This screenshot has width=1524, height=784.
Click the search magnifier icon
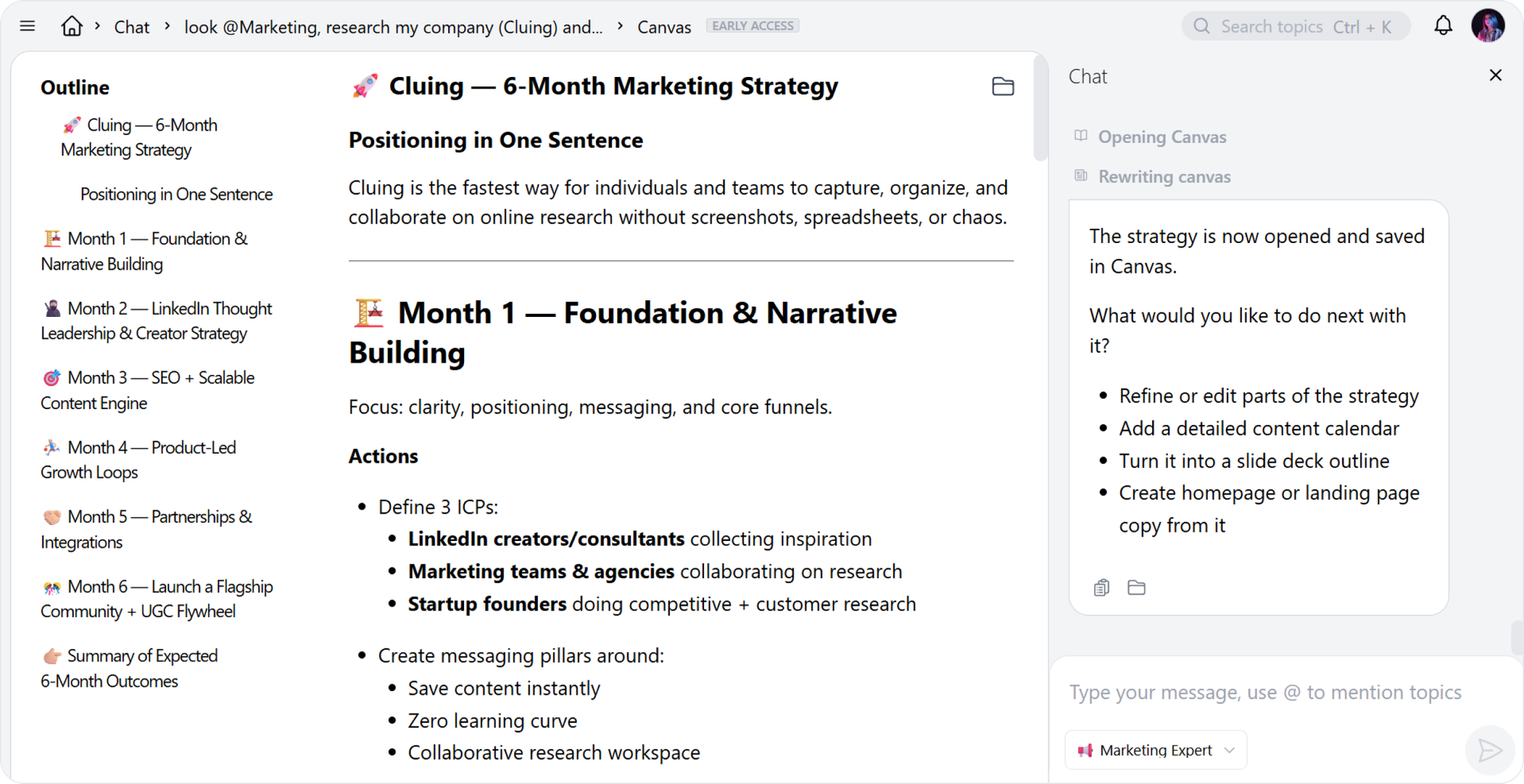pyautogui.click(x=1201, y=25)
